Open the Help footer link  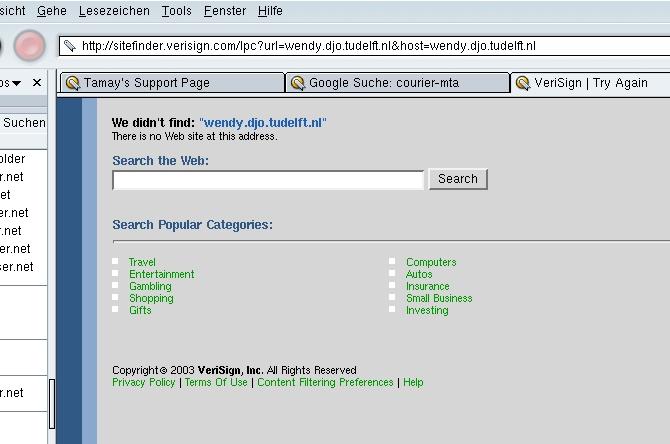point(413,382)
